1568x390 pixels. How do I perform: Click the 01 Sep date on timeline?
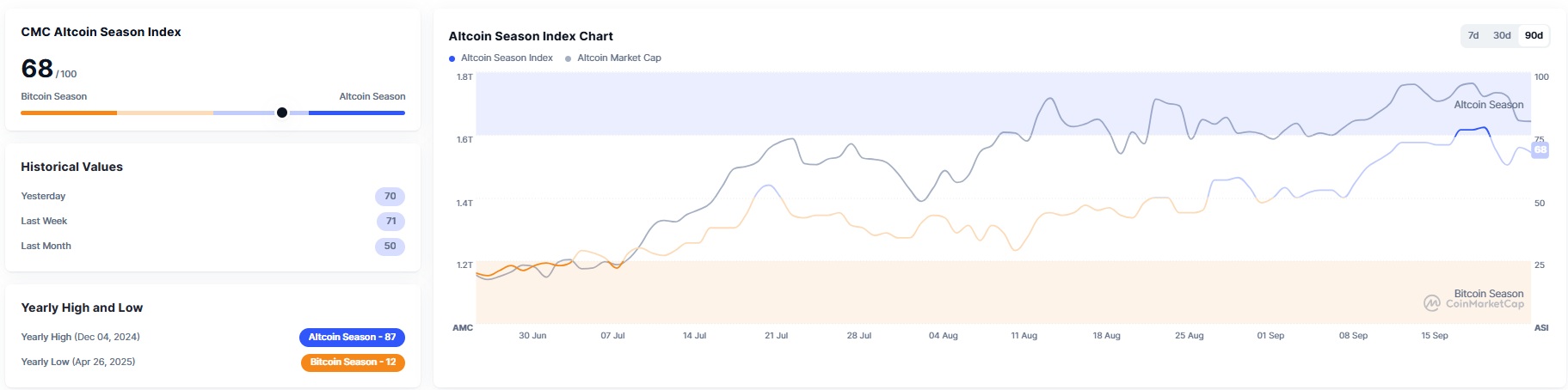[x=1270, y=336]
